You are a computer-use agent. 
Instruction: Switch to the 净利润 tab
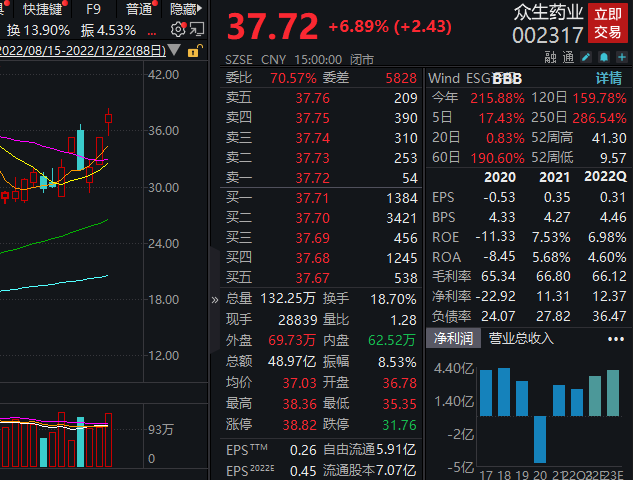tap(453, 338)
